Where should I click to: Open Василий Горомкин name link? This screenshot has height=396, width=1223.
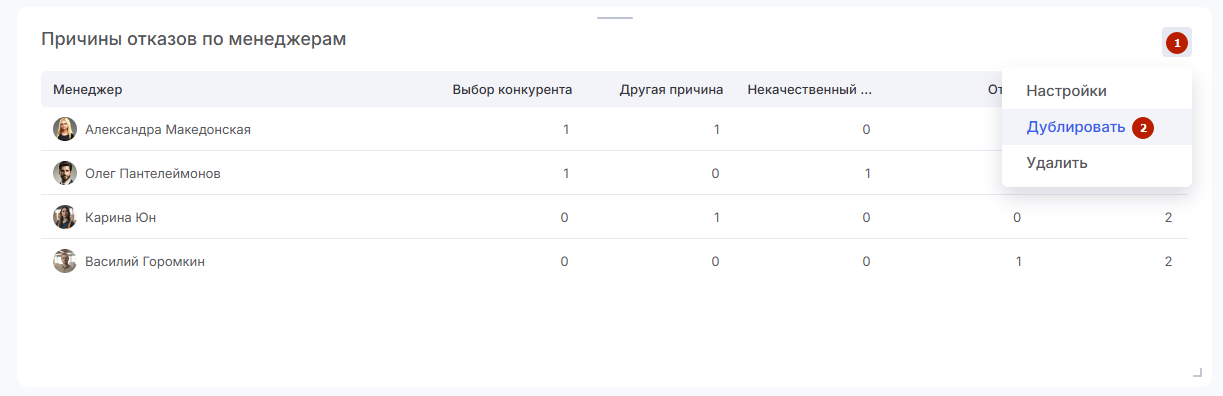coord(145,261)
